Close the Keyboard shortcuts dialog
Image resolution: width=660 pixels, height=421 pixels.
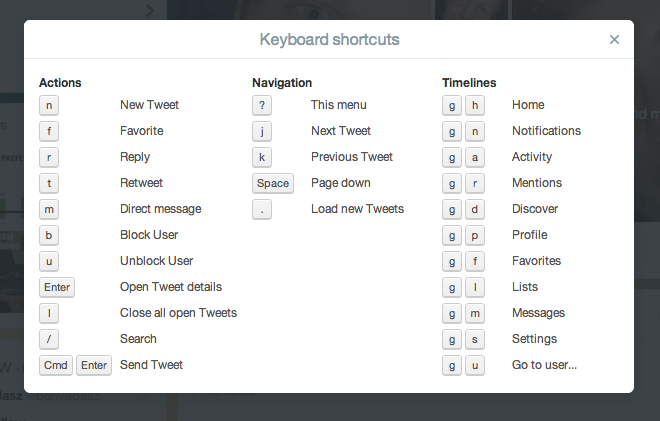coord(614,40)
